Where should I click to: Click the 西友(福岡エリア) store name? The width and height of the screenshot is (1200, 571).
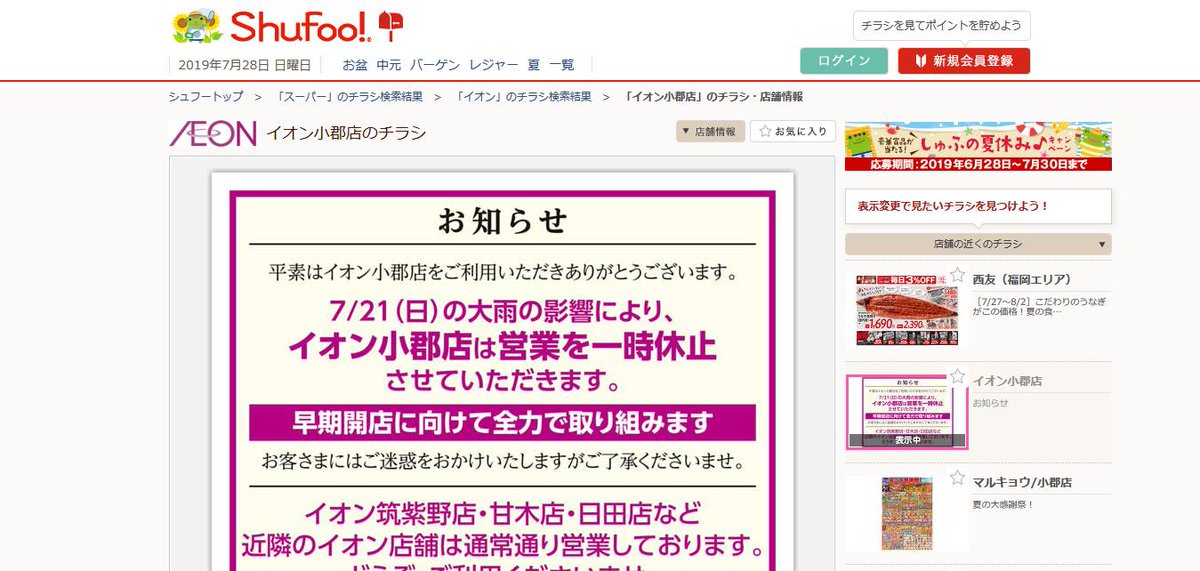point(1021,279)
